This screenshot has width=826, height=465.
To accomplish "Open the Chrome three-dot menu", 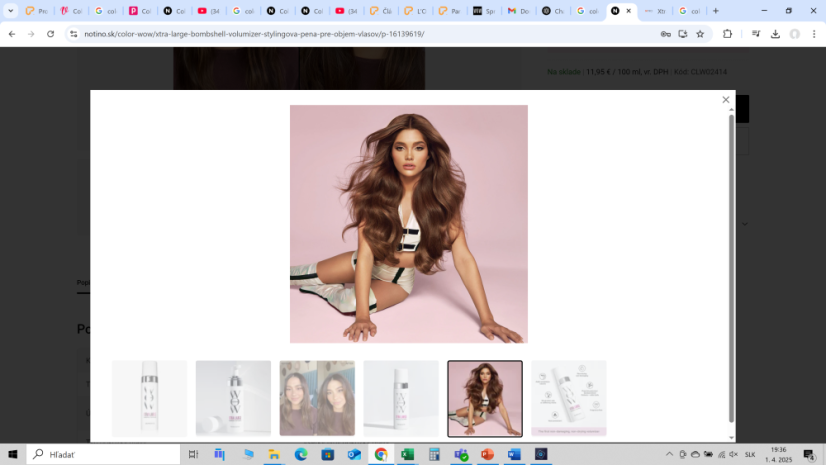I will coord(814,34).
